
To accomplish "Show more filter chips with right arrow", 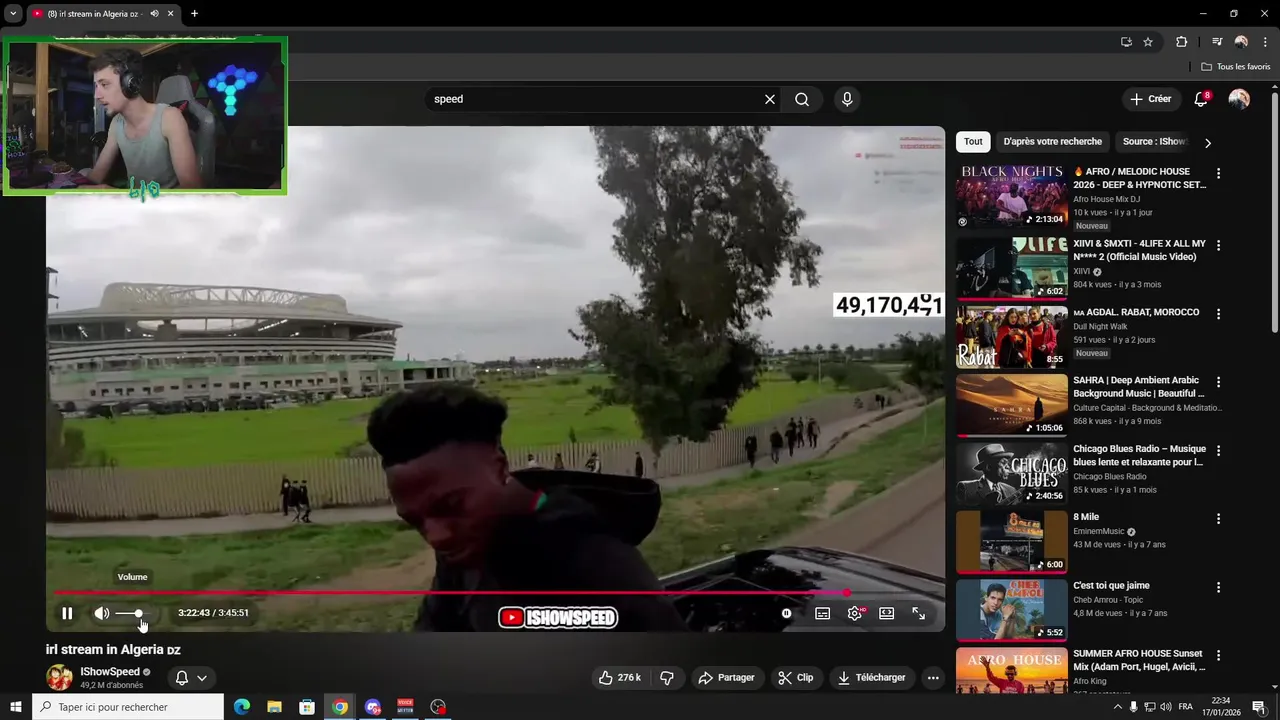I will pos(1207,142).
